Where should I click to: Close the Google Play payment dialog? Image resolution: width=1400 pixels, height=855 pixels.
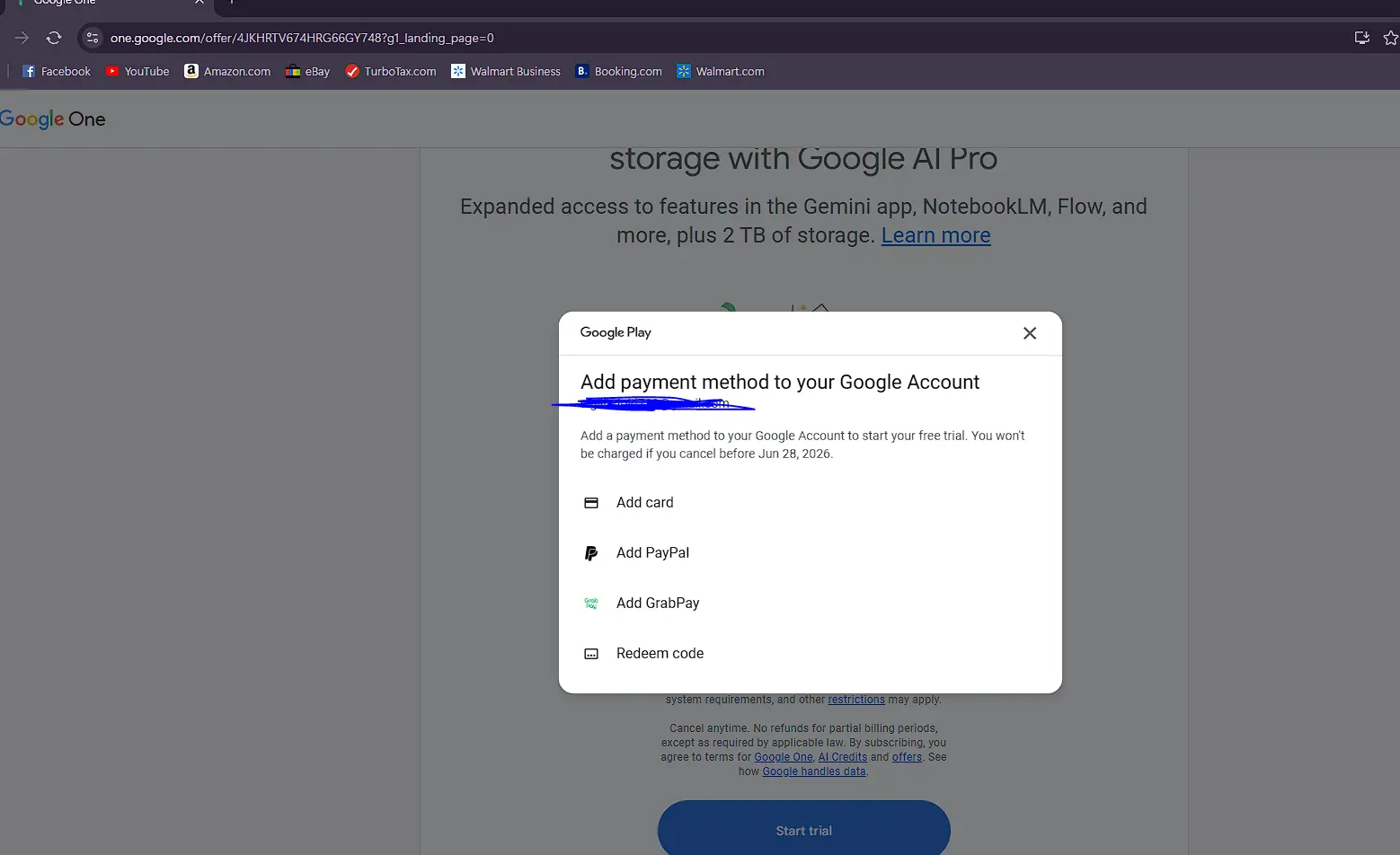1030,333
